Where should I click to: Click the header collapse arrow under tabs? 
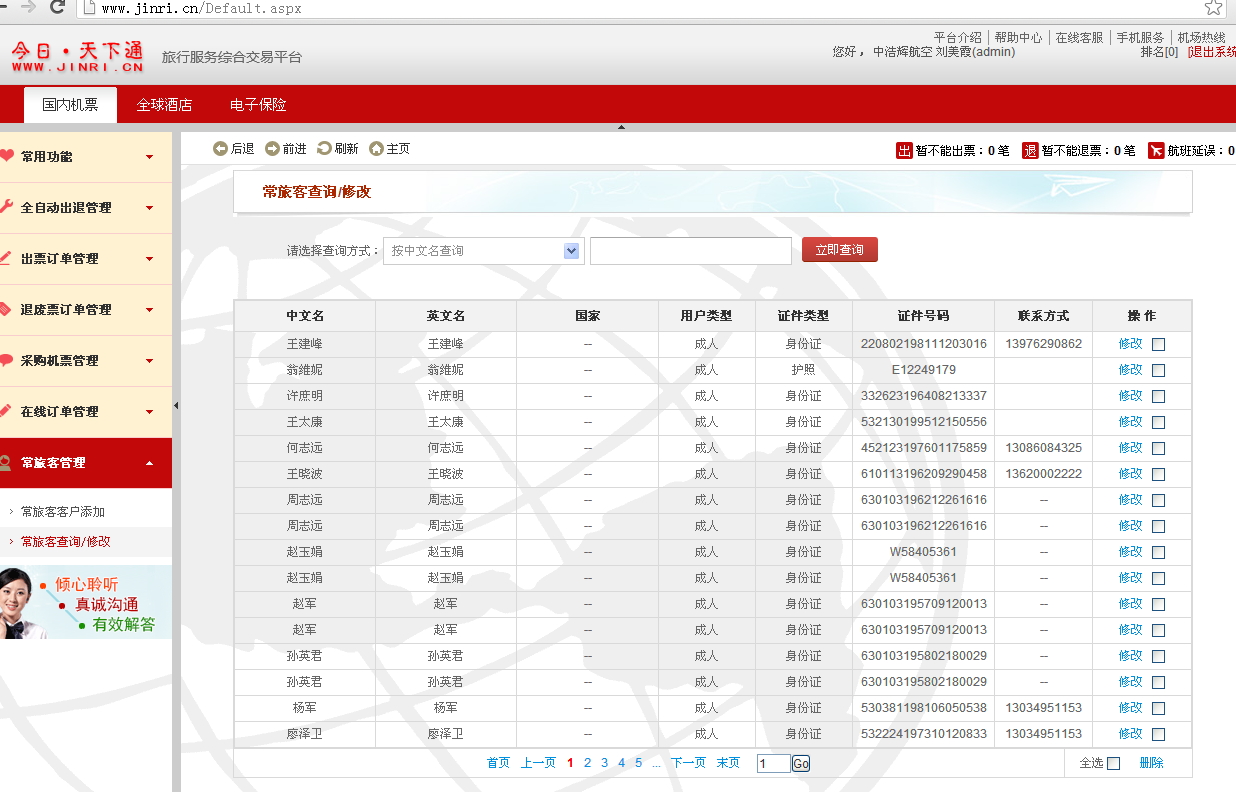point(621,127)
